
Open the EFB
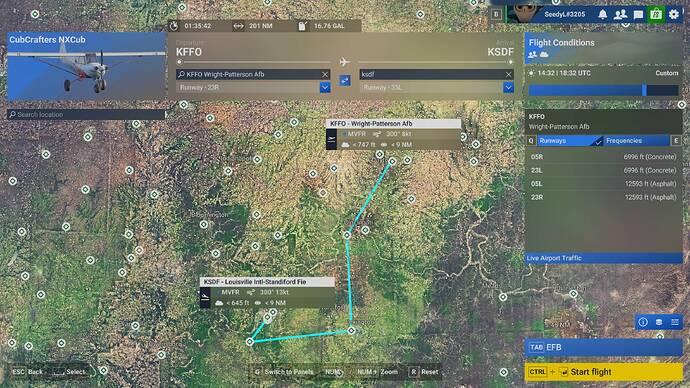pyautogui.click(x=603, y=347)
